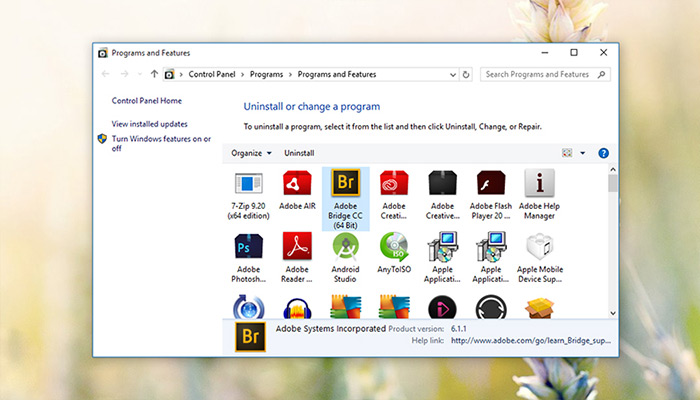The height and width of the screenshot is (400, 700).
Task: Navigate to Control Panel in the breadcrumb
Action: tap(212, 75)
